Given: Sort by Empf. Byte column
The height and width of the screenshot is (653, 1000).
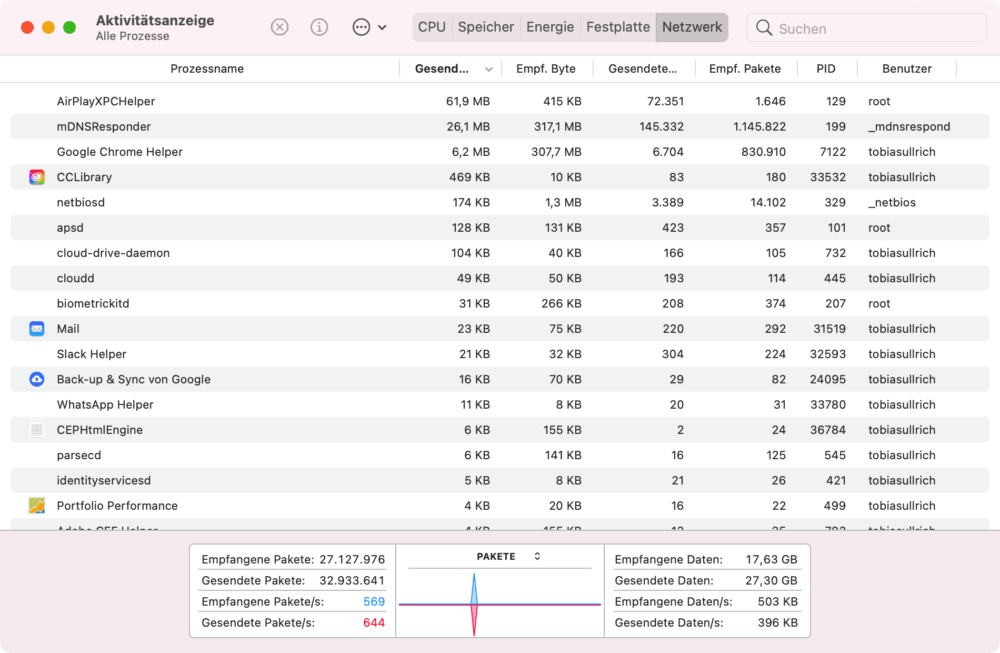Looking at the screenshot, I should [x=546, y=69].
